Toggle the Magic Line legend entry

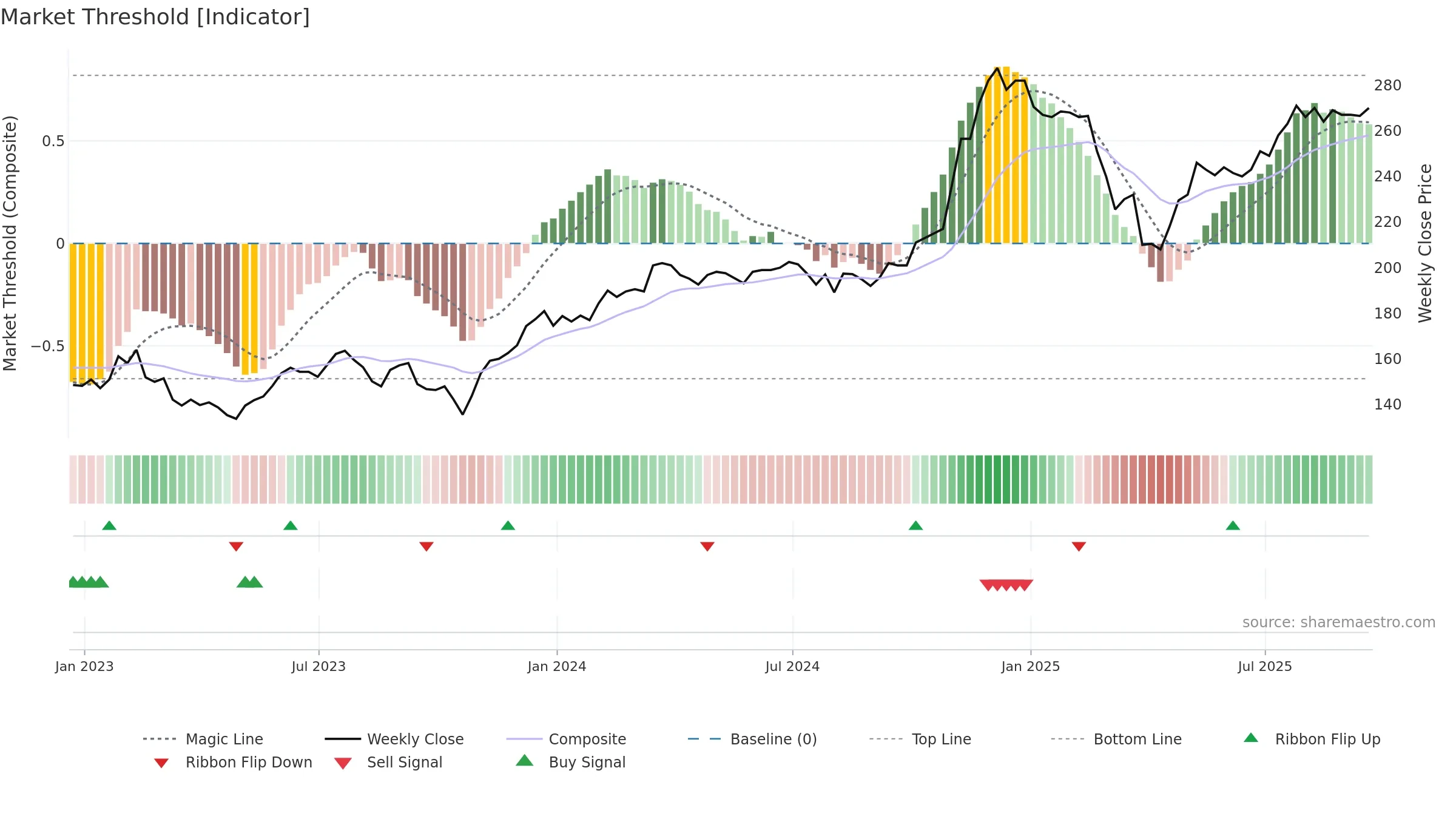[x=203, y=739]
